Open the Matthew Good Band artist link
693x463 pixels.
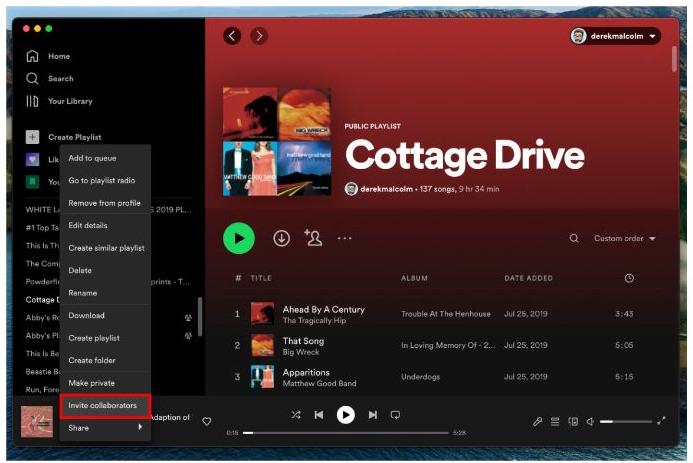(320, 383)
